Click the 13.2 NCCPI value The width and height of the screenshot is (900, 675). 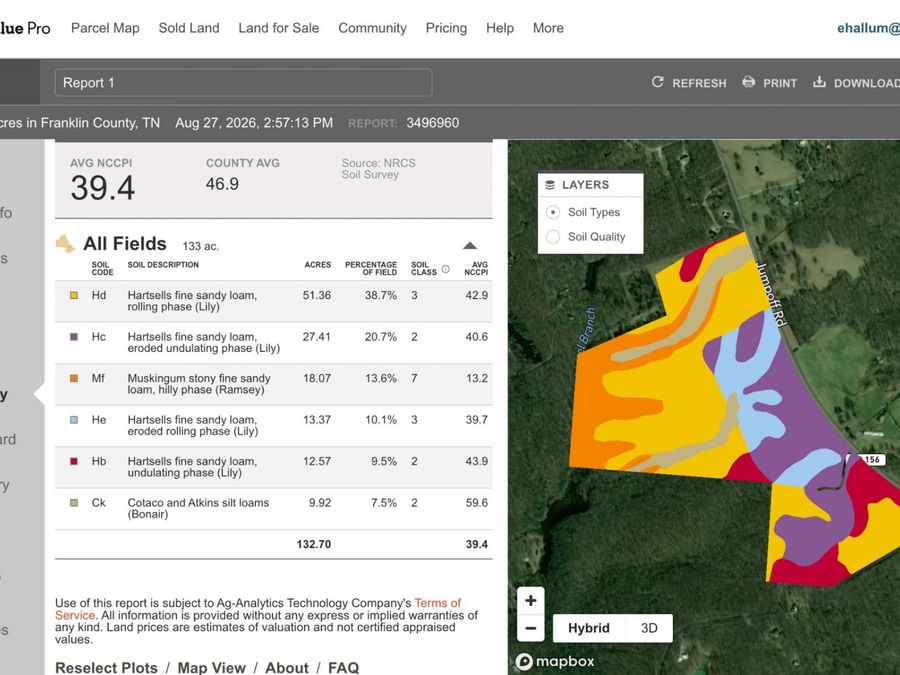pos(477,378)
